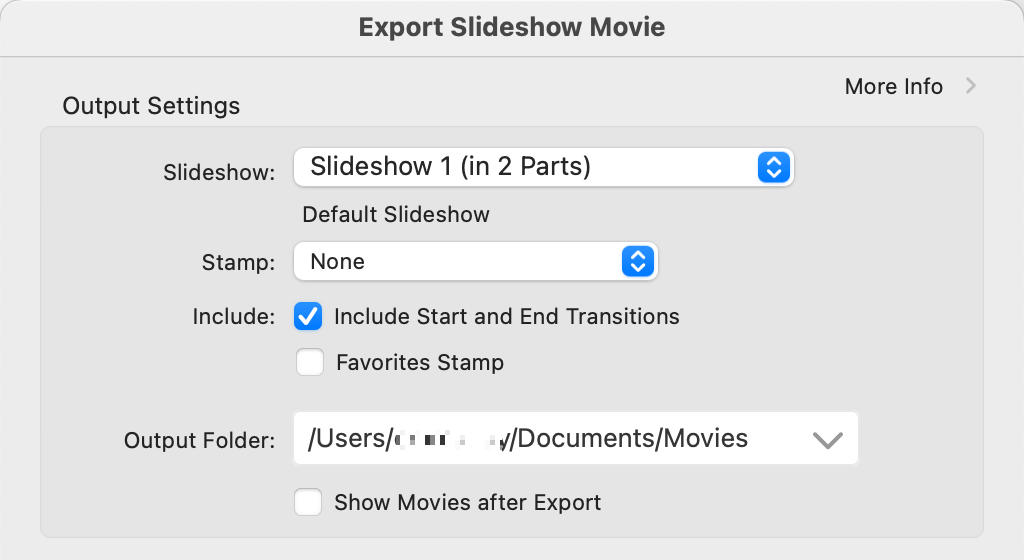Click the Stamp: field label
The width and height of the screenshot is (1024, 560).
[237, 263]
